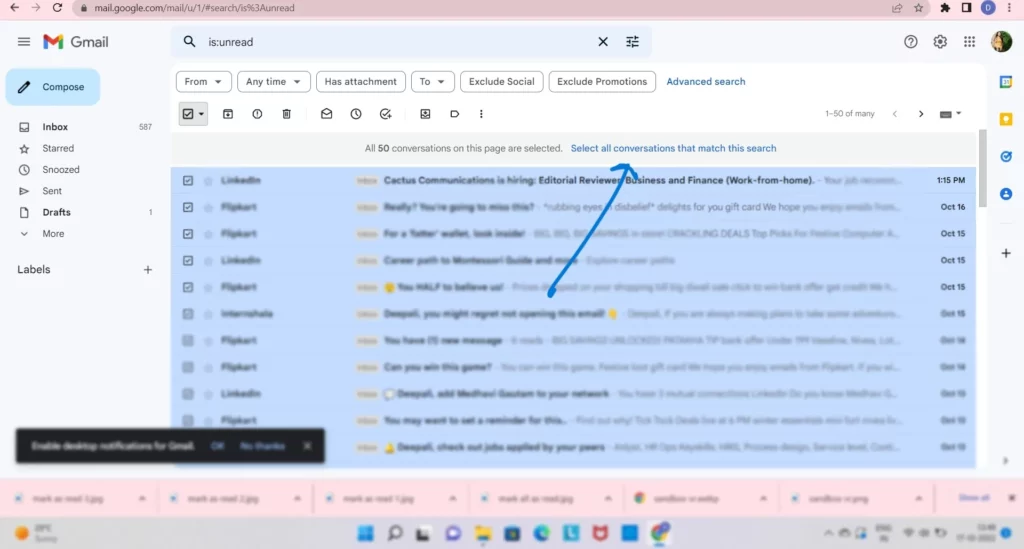Image resolution: width=1024 pixels, height=549 pixels.
Task: Toggle the Exclude Social filter chip
Action: [502, 82]
